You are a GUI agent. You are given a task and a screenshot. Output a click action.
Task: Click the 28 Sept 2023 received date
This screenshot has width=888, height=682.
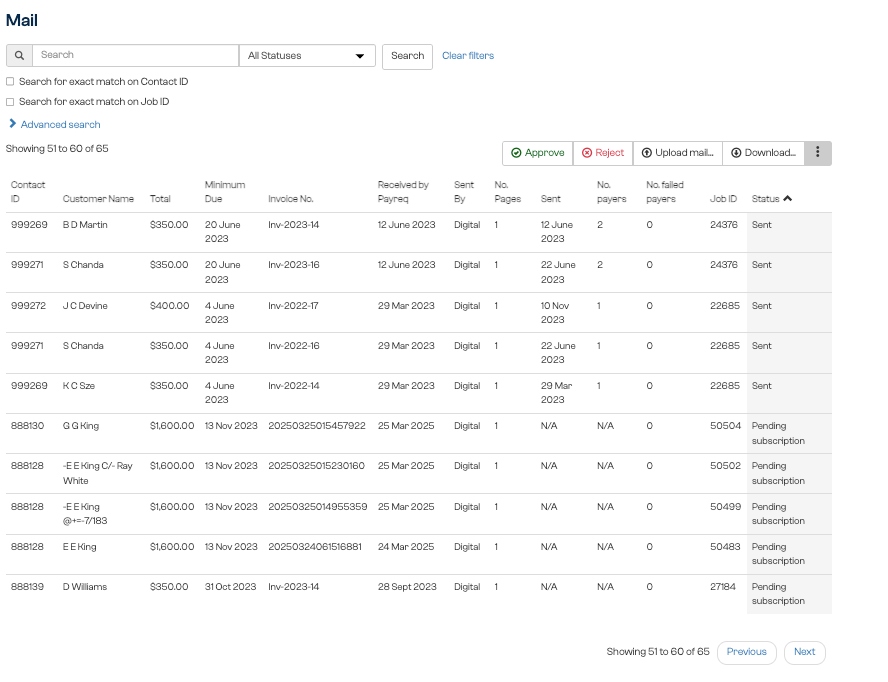pos(407,587)
